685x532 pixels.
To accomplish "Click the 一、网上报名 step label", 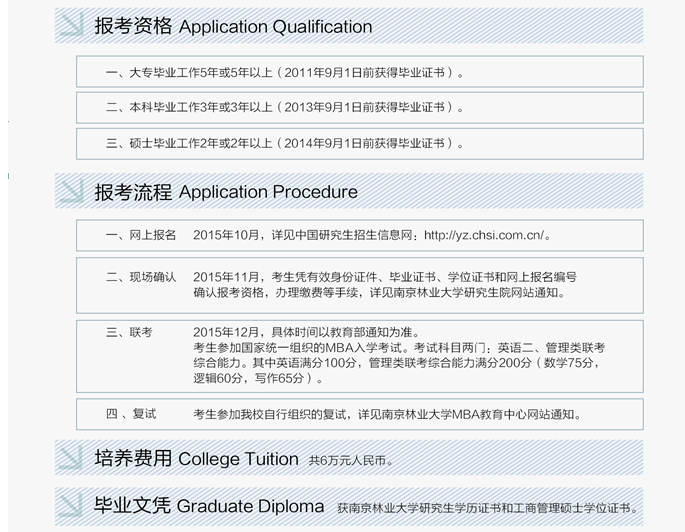I will click(141, 235).
